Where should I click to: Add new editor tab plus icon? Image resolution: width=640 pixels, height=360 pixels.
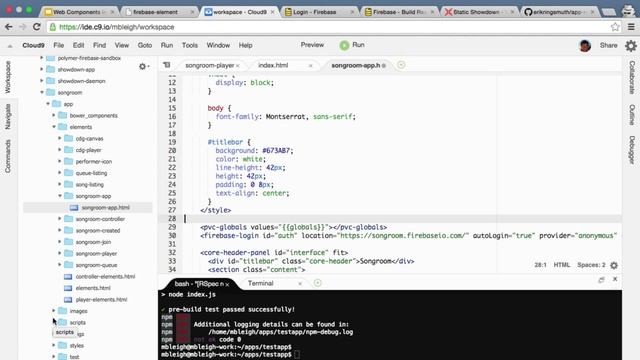401,65
